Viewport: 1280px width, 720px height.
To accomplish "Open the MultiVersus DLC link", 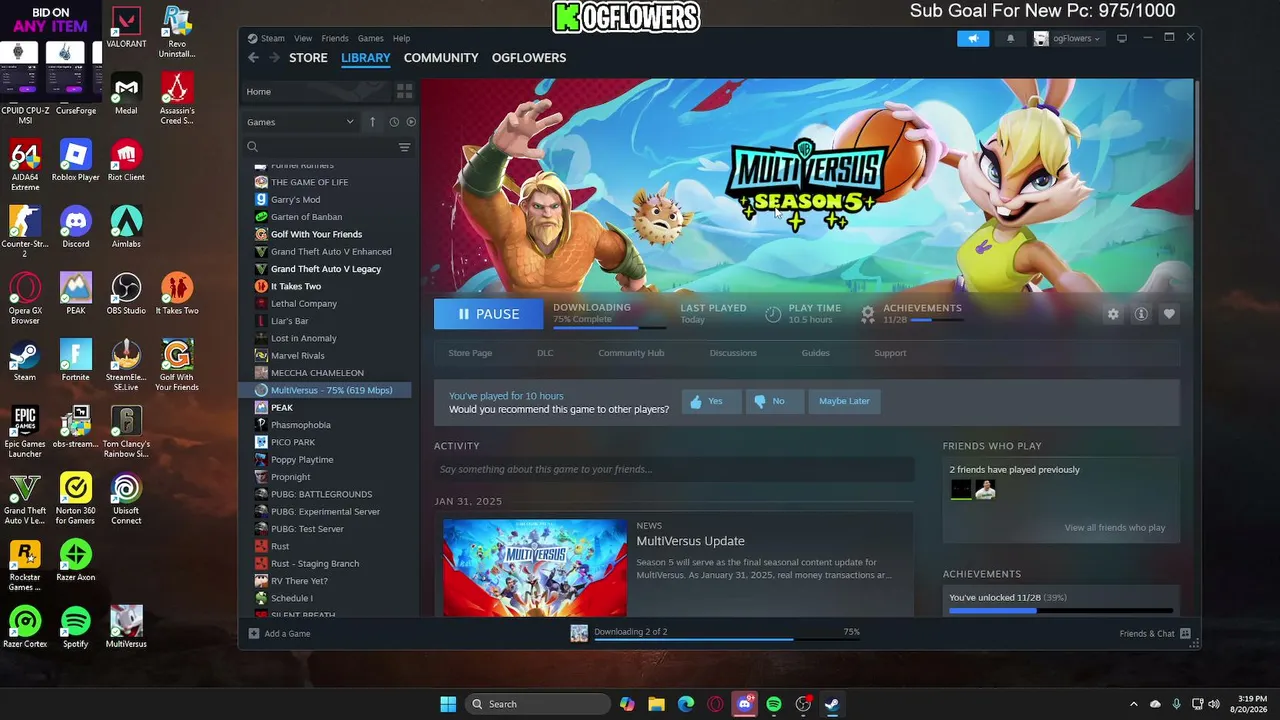I will [545, 353].
